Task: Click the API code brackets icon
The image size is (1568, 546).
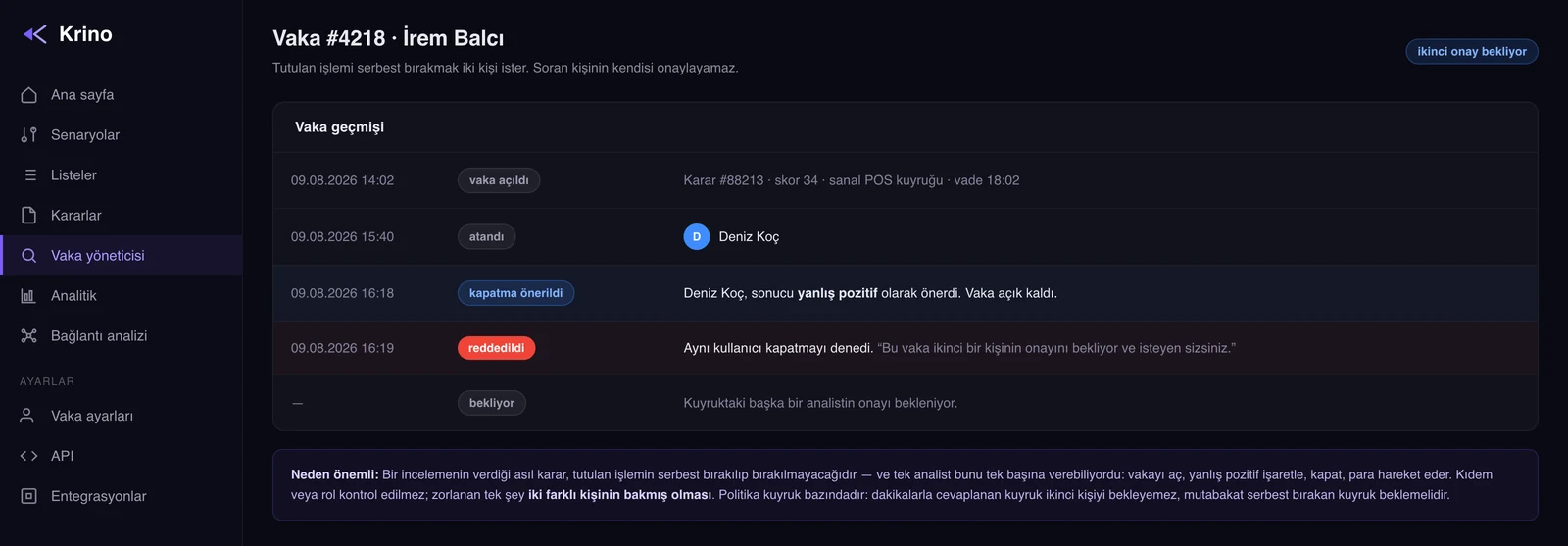Action: [28, 456]
